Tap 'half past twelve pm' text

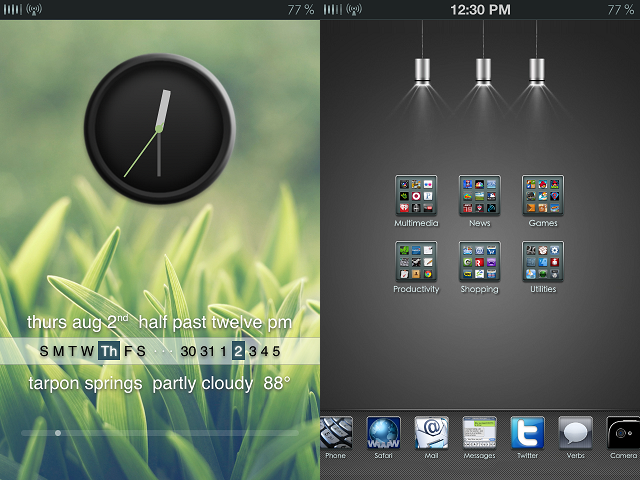[x=215, y=322]
